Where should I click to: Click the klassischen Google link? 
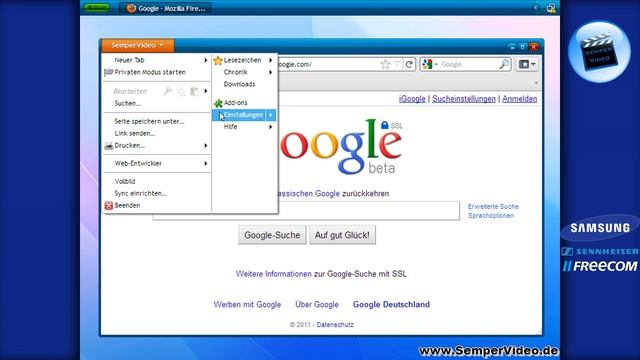(x=309, y=193)
